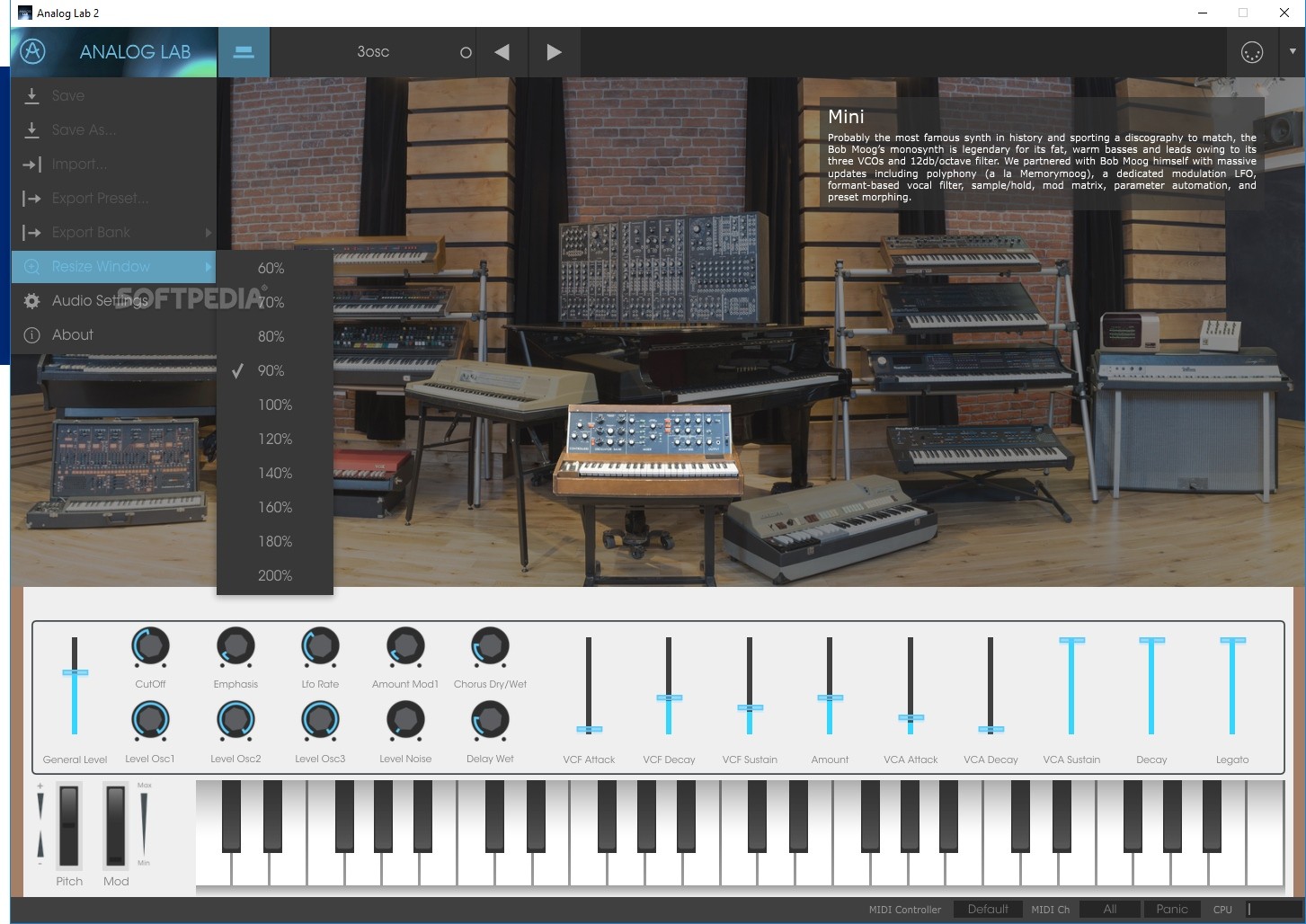Set window size to 80%

coord(275,336)
